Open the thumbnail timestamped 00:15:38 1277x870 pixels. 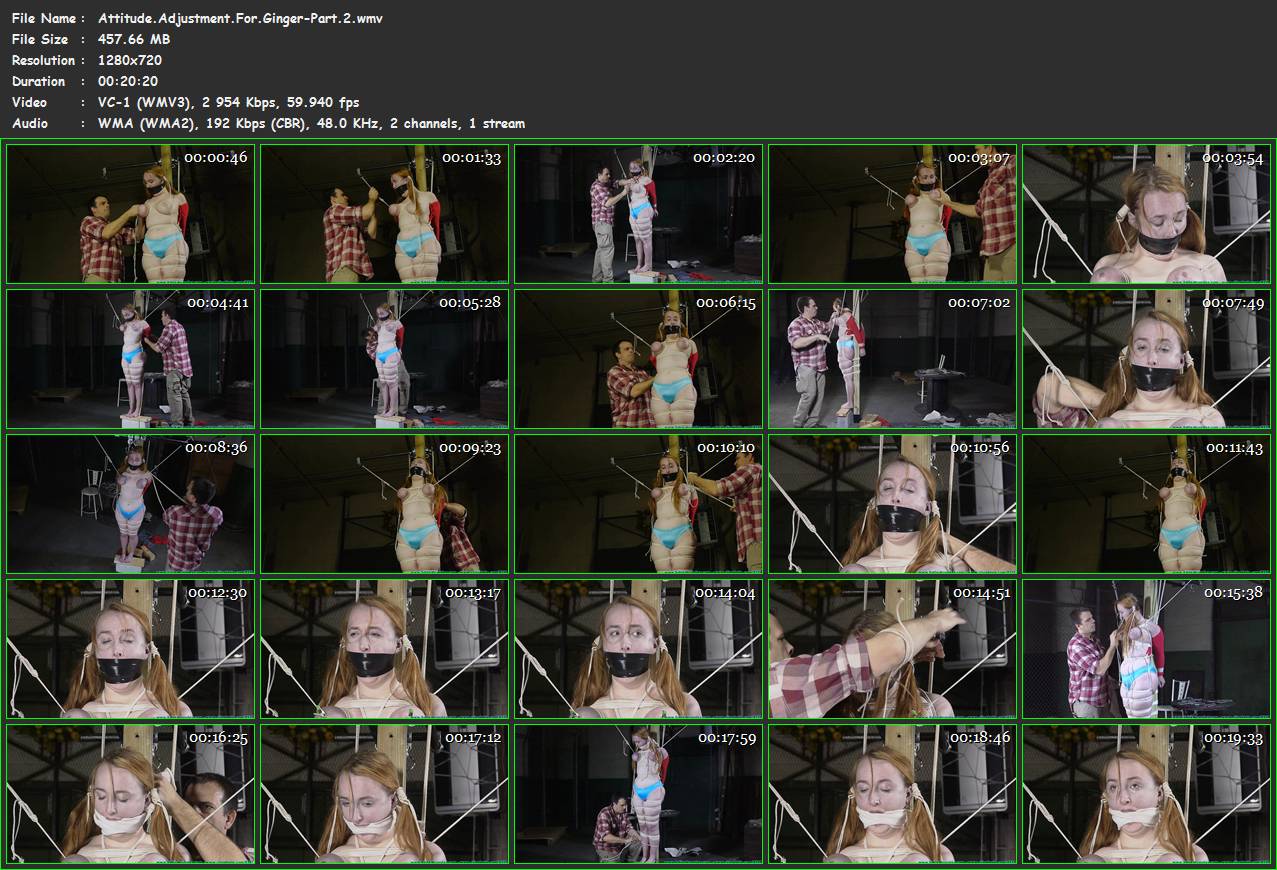[x=1146, y=649]
